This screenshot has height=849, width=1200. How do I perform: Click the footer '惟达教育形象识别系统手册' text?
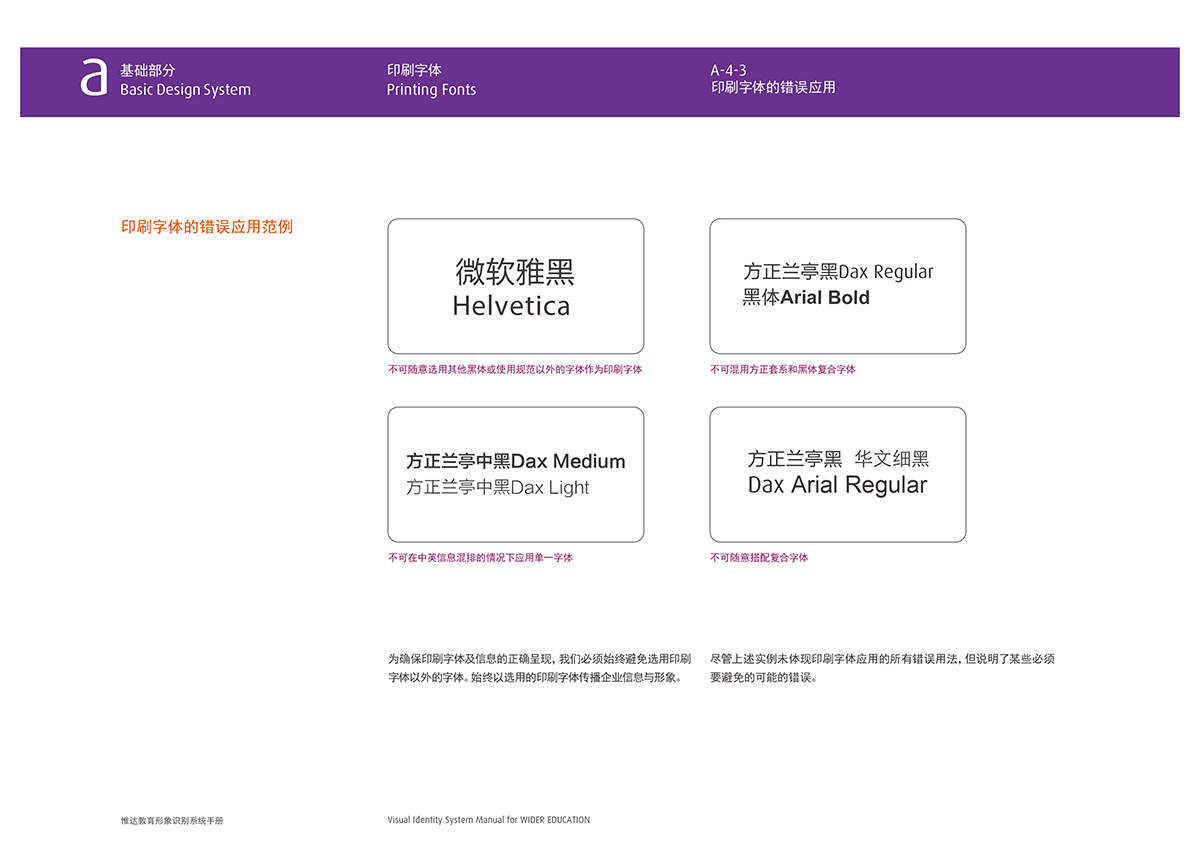(172, 820)
